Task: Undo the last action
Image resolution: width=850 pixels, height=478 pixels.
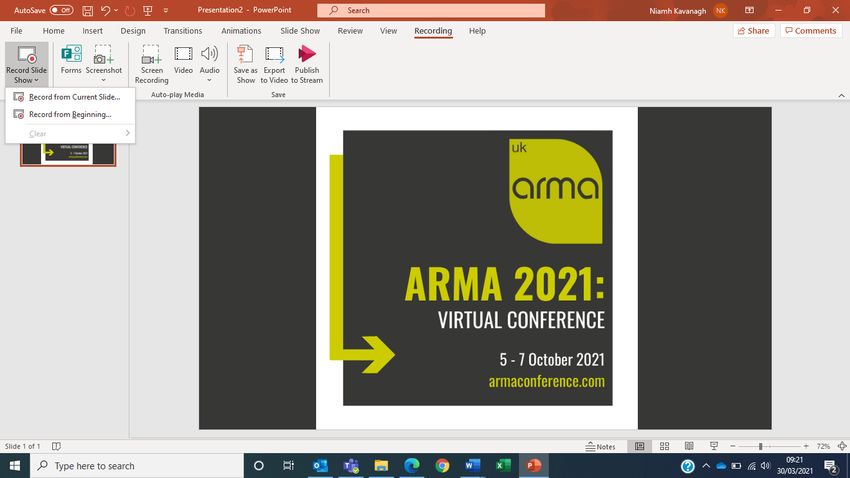Action: coord(106,10)
